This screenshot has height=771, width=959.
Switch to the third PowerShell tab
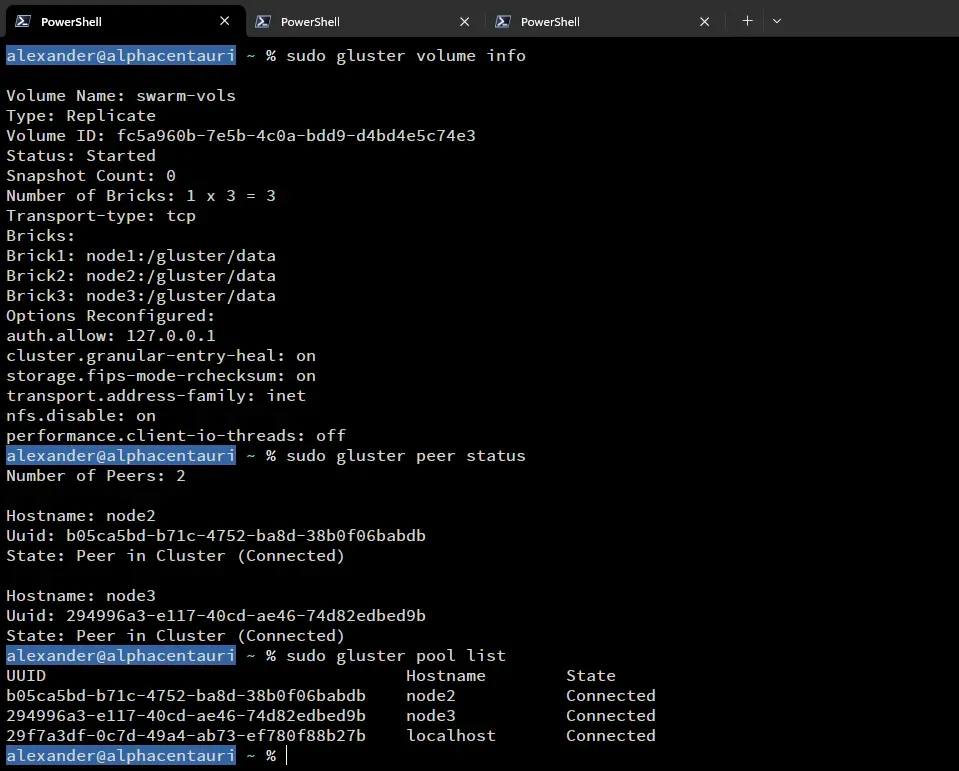[x=550, y=21]
